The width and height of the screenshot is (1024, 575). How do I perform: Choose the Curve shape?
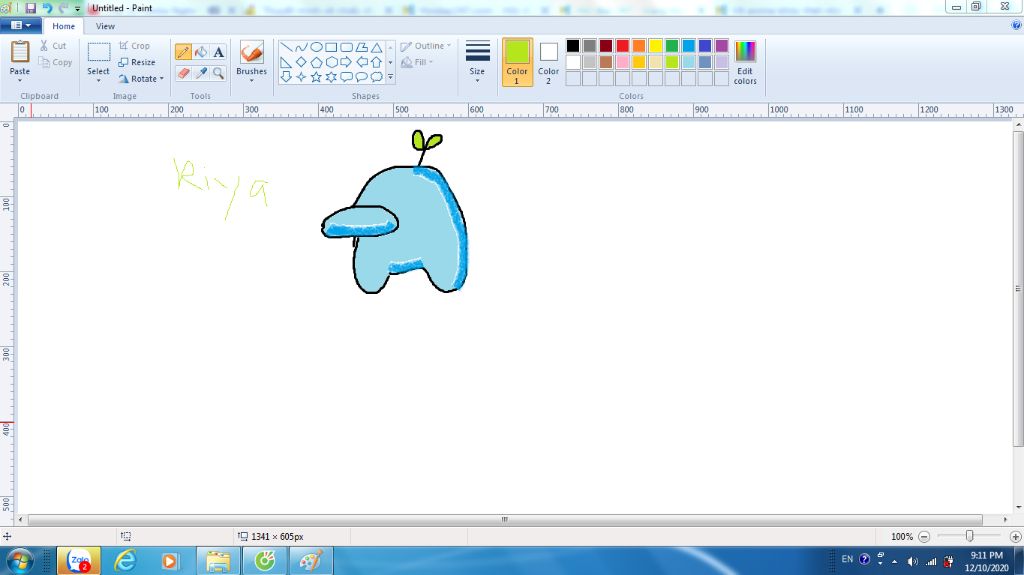[x=301, y=47]
